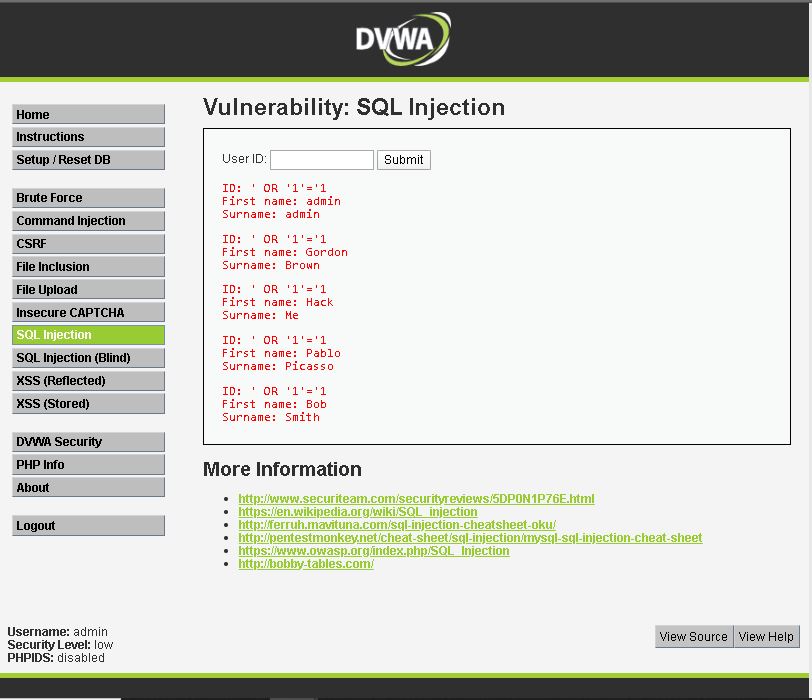
Task: Open DVWA Security settings
Action: [x=88, y=442]
